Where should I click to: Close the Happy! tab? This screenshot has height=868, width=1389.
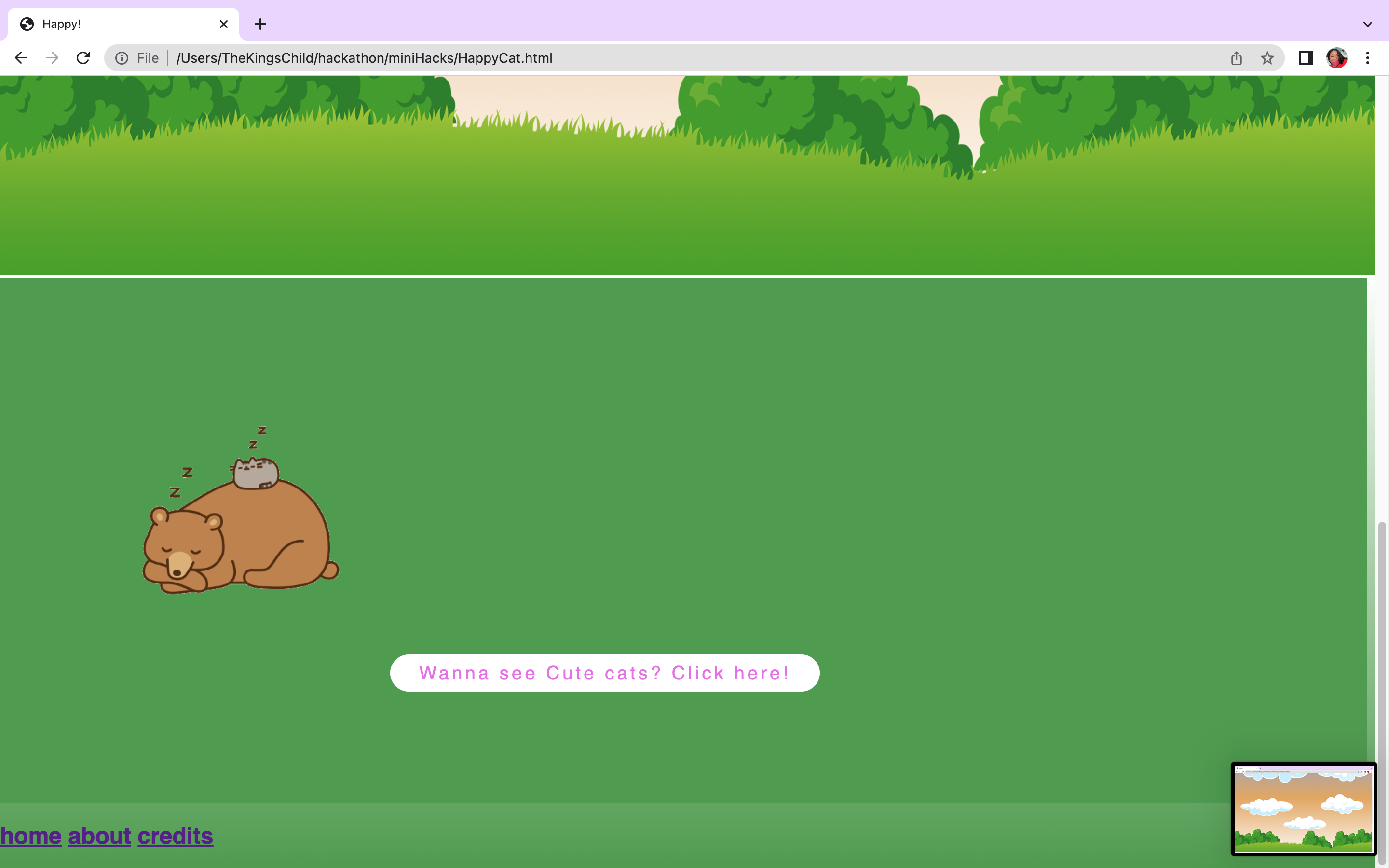tap(224, 24)
